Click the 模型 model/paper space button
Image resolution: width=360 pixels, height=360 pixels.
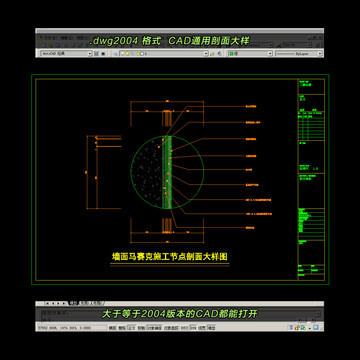(x=211, y=328)
